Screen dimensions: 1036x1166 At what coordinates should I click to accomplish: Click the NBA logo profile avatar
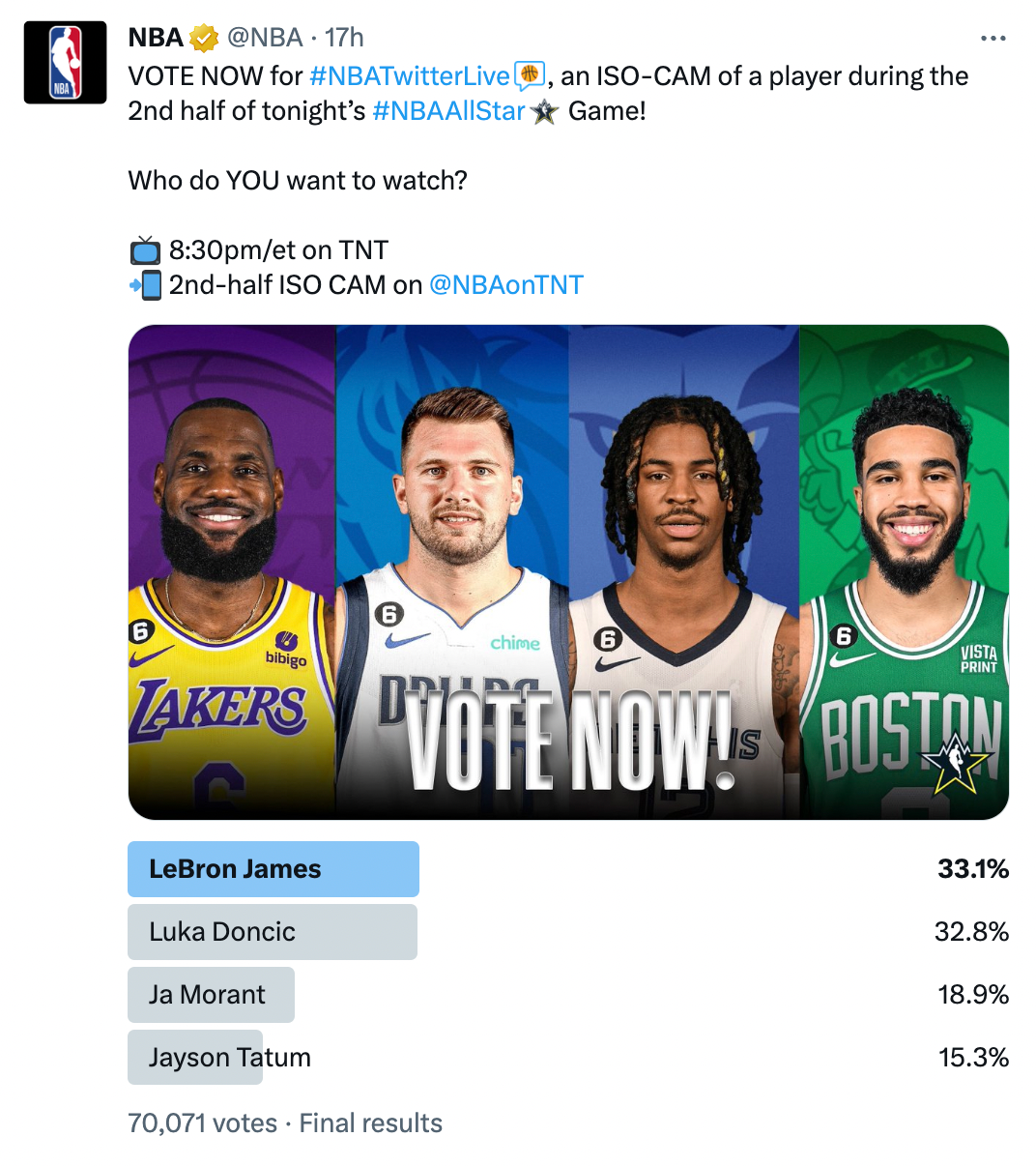(x=65, y=62)
